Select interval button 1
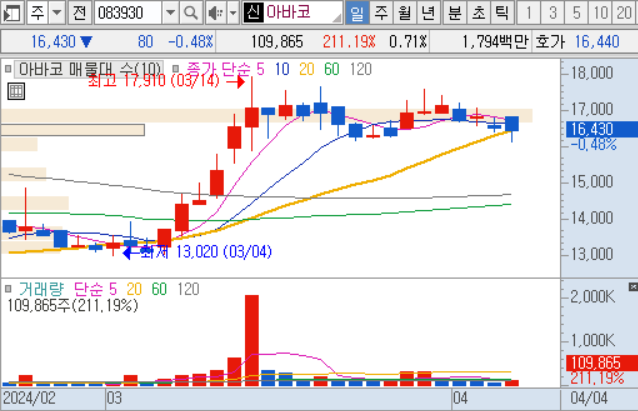The width and height of the screenshot is (638, 411). (x=529, y=13)
